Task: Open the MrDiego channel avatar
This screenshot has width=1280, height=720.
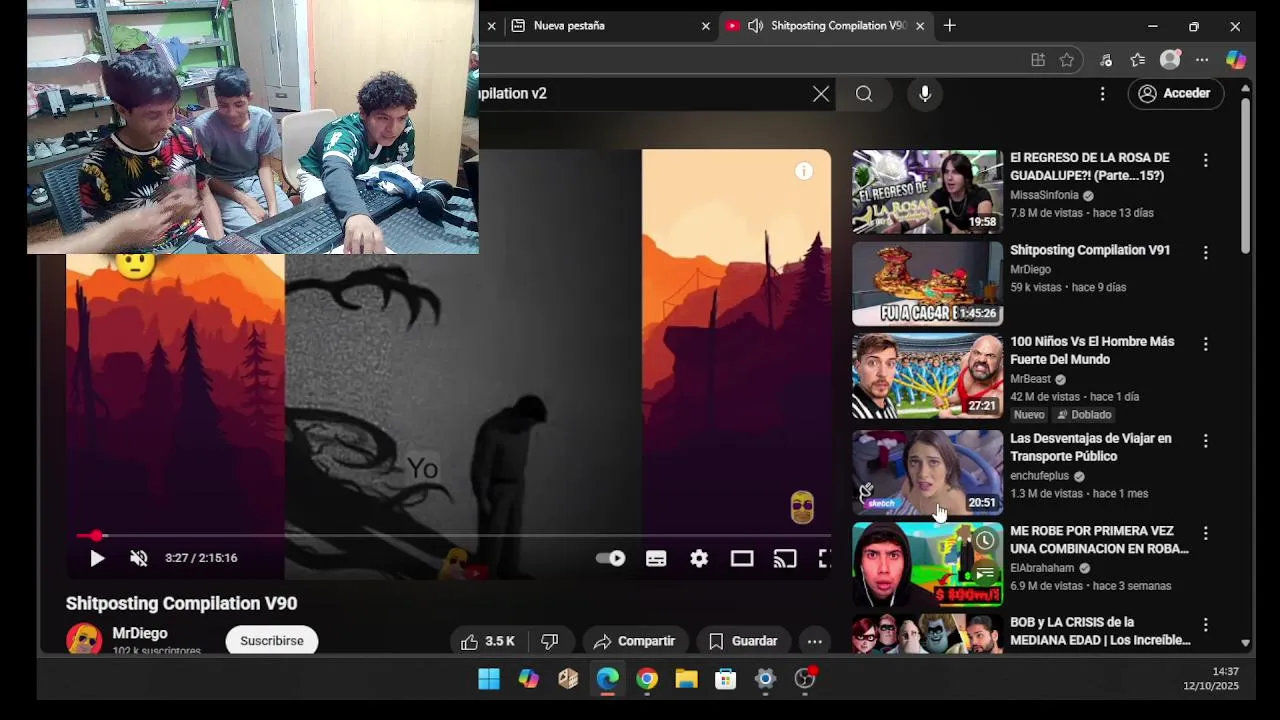Action: click(84, 639)
